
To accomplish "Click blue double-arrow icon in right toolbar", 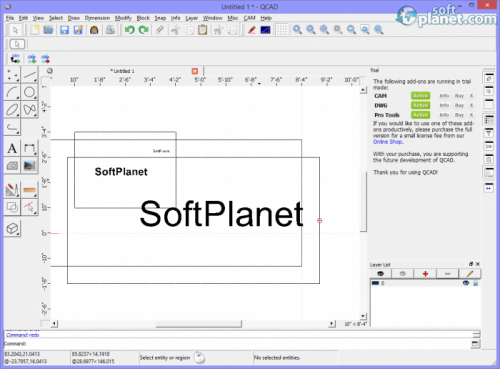I will [x=489, y=188].
